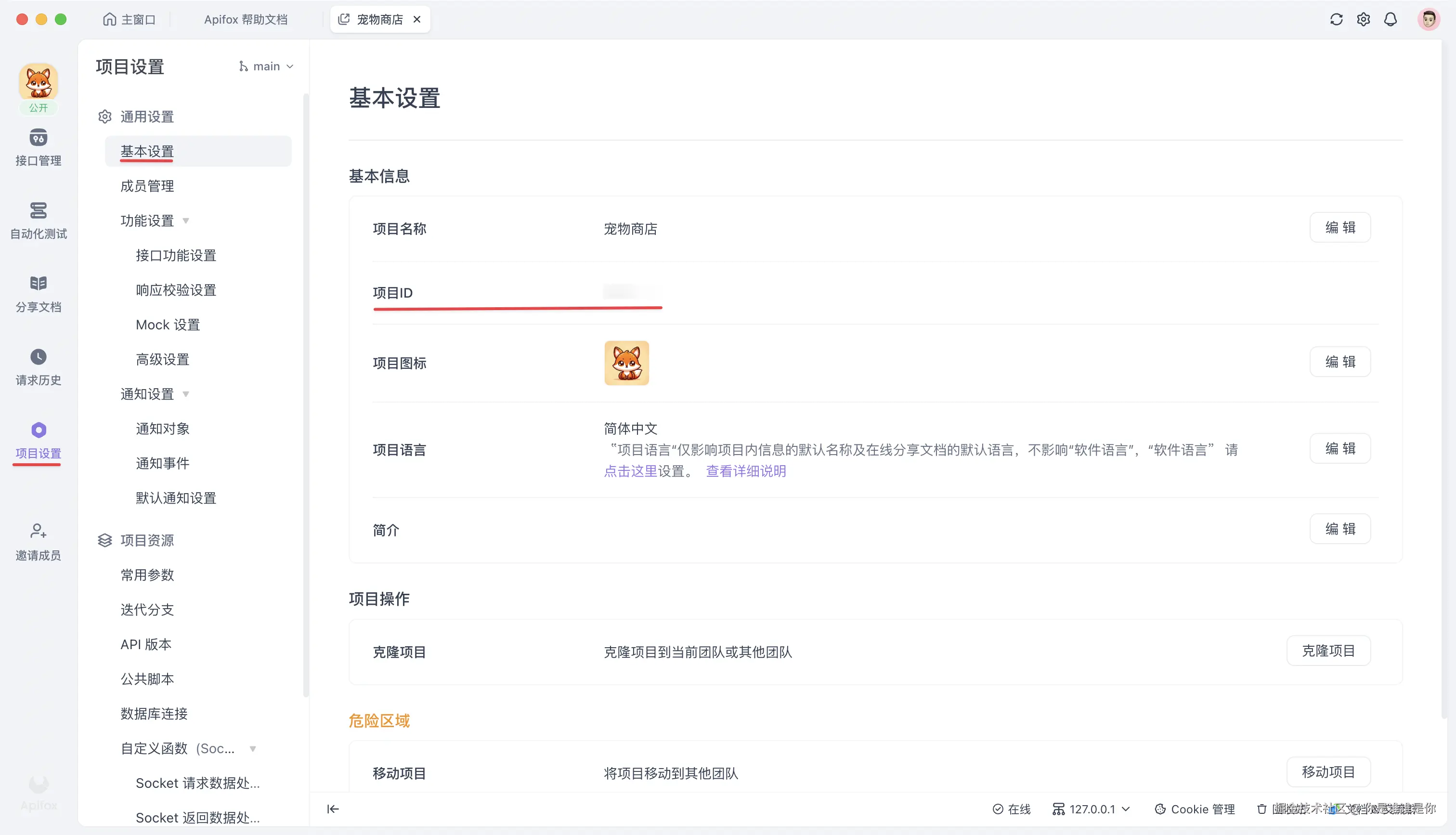Viewport: 1456px width, 835px height.
Task: Open the 查看详细说明 link
Action: (x=746, y=471)
